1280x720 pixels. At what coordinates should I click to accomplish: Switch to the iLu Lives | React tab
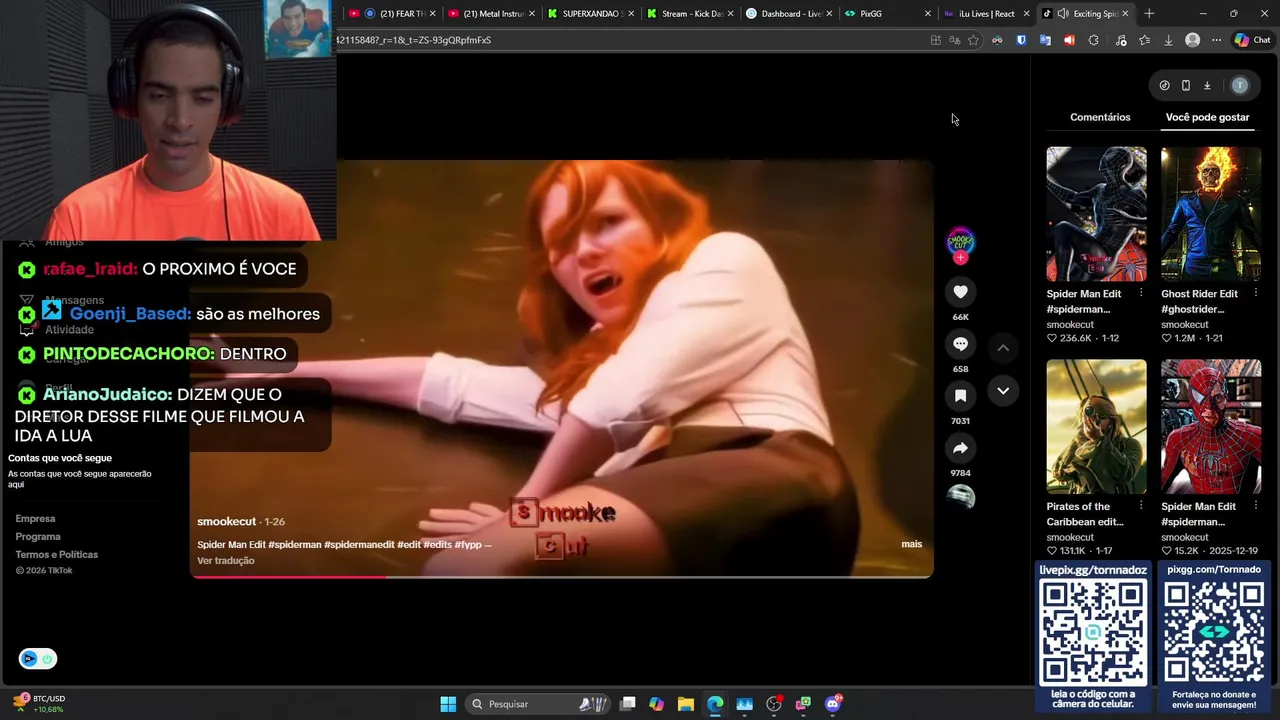point(987,14)
